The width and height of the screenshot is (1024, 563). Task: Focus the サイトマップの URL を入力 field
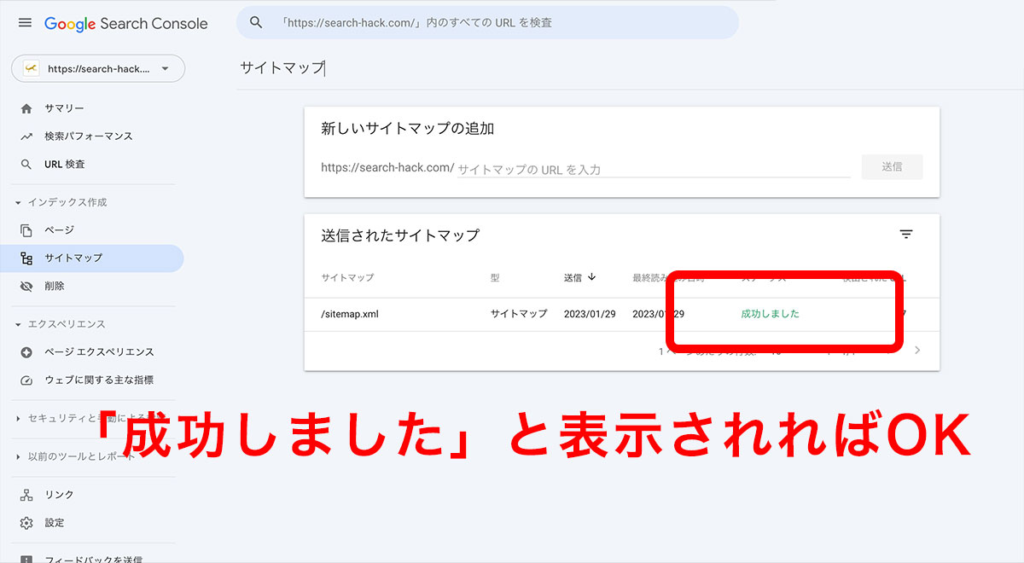tap(653, 169)
